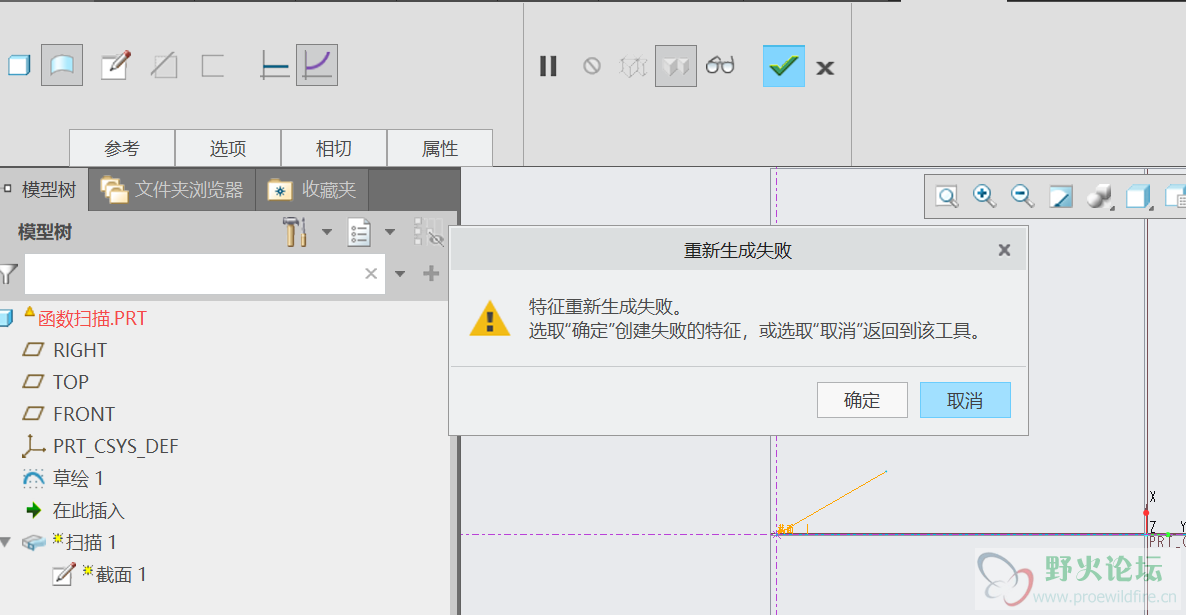
Task: Select 函数扫描.PRT in model tree
Action: (x=92, y=318)
